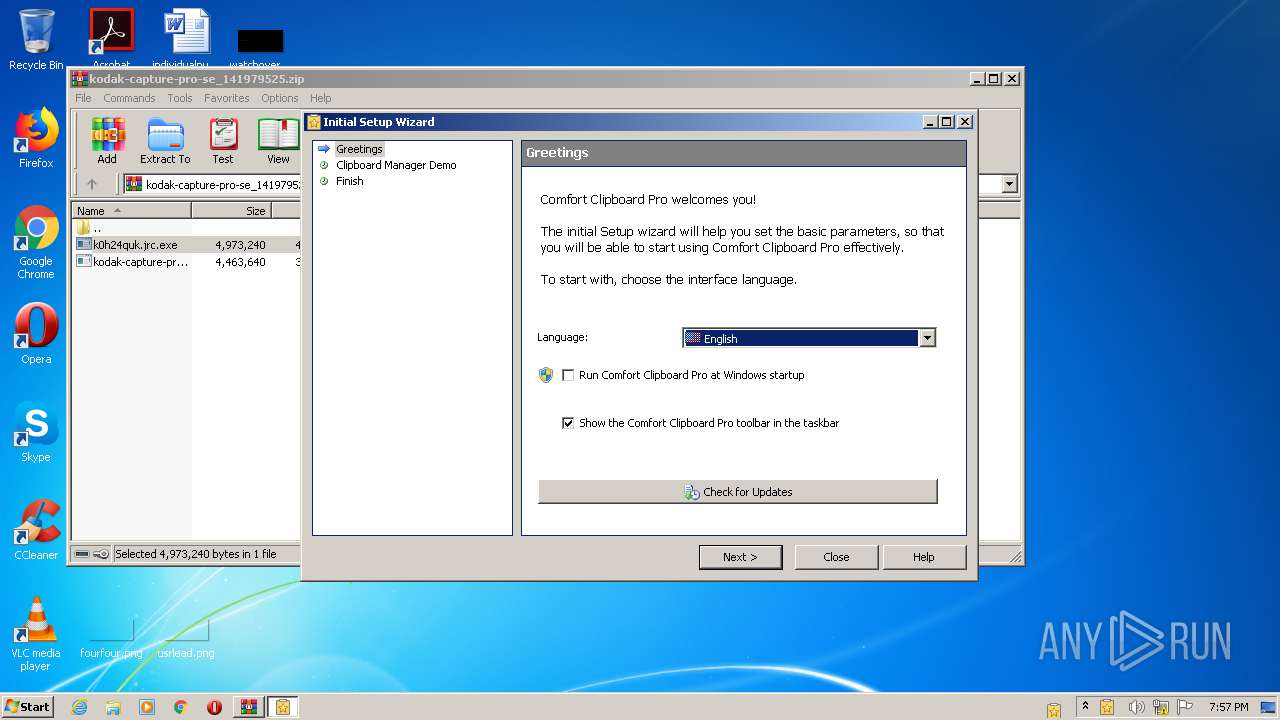Launch Firefox from the desktop
The image size is (1280, 720).
coord(36,138)
